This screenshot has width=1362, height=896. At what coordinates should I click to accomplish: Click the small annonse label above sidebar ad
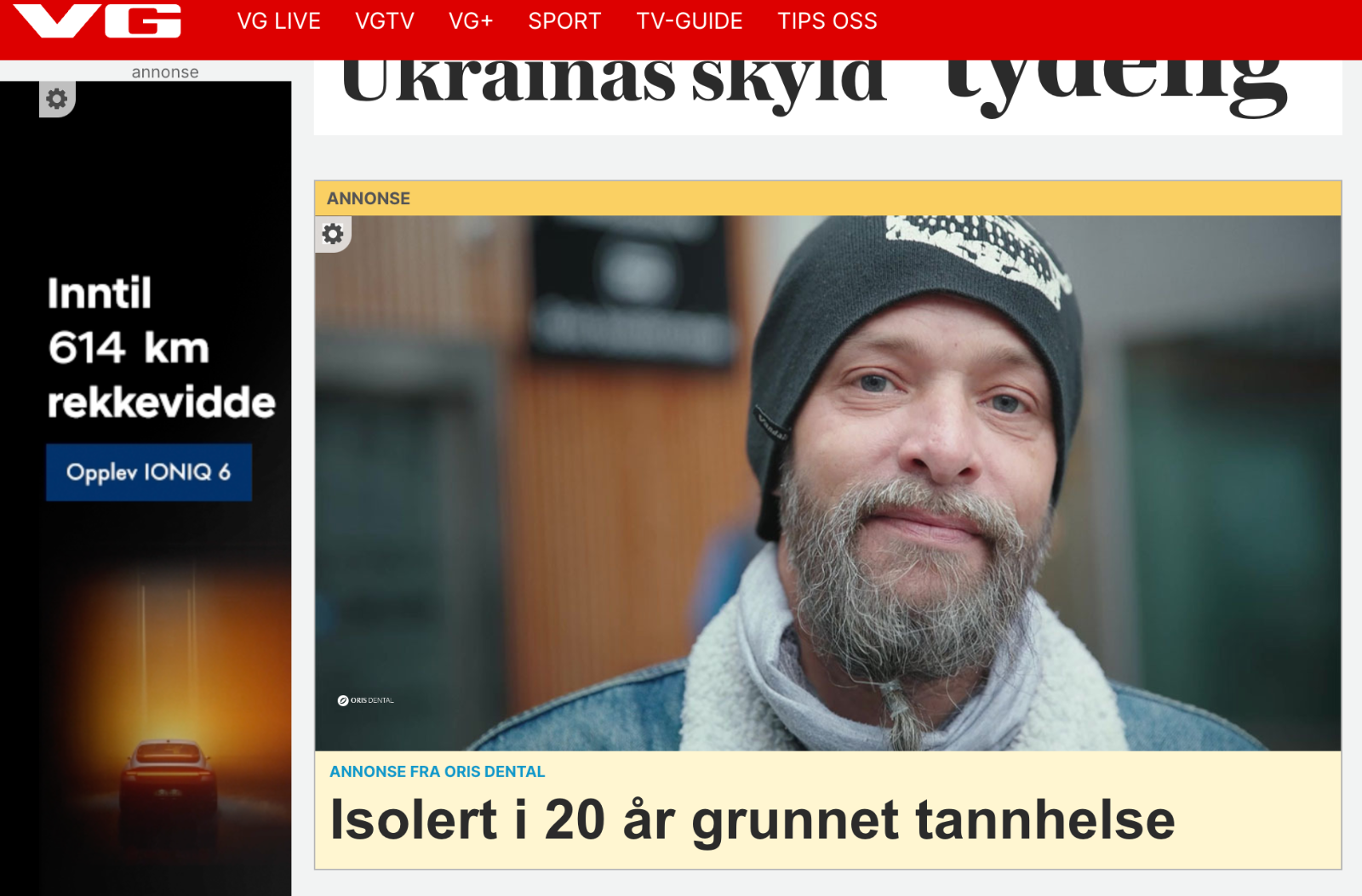[x=165, y=72]
